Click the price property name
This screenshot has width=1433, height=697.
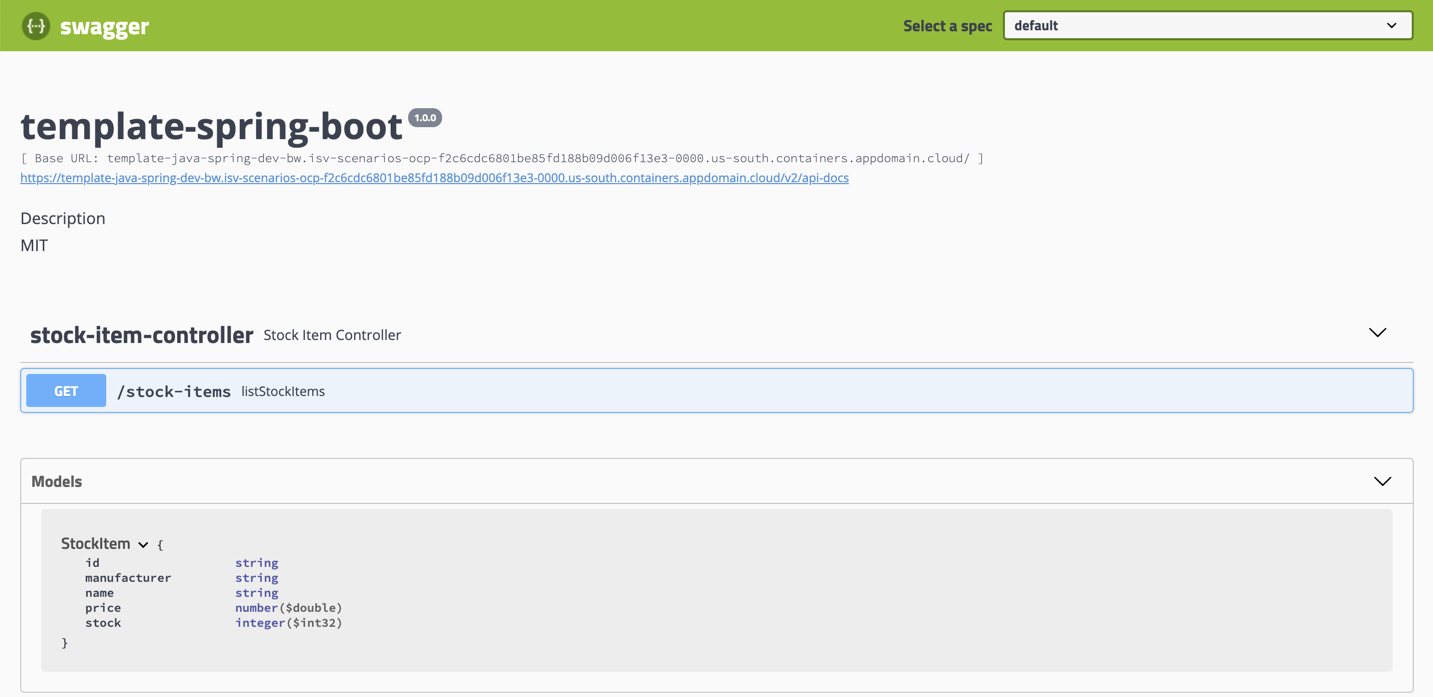(103, 608)
